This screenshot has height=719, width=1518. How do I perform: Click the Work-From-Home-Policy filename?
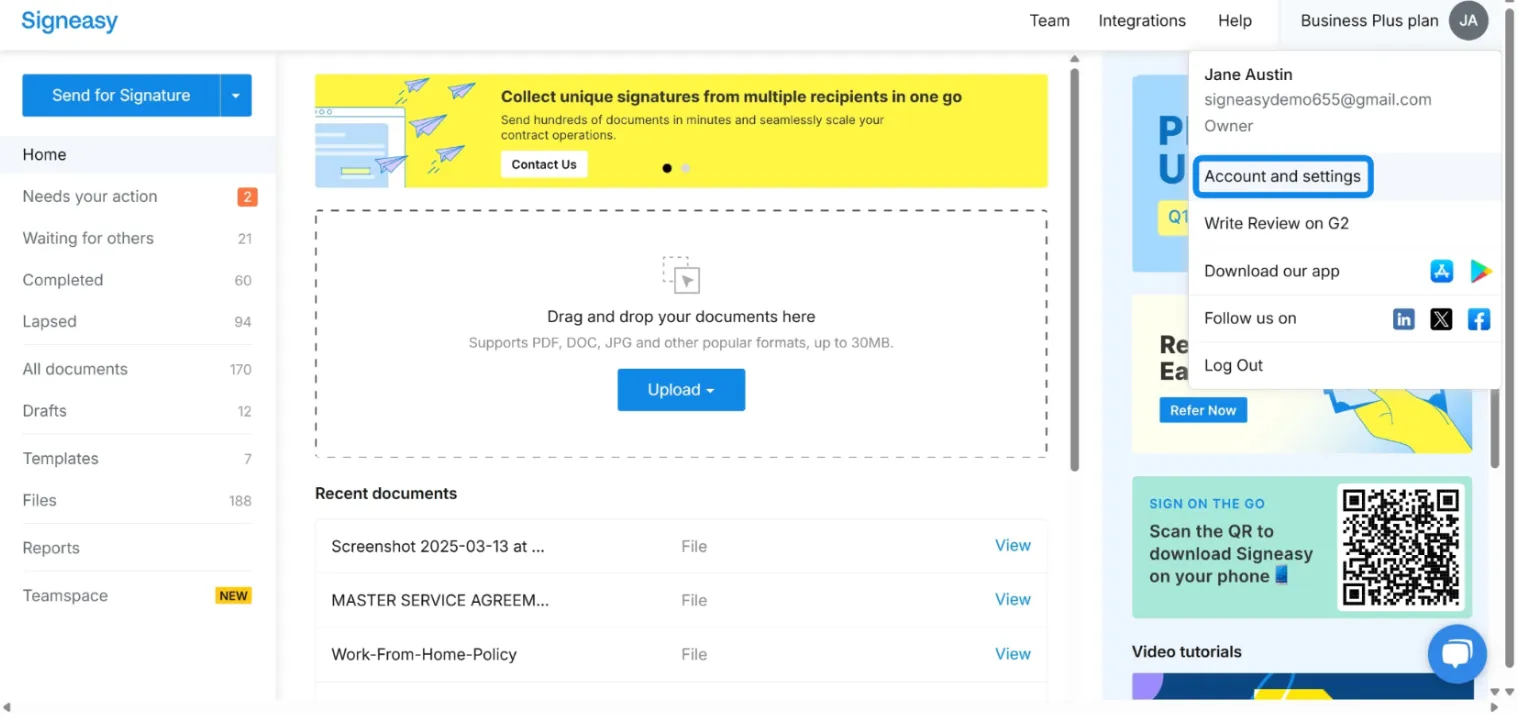(424, 655)
